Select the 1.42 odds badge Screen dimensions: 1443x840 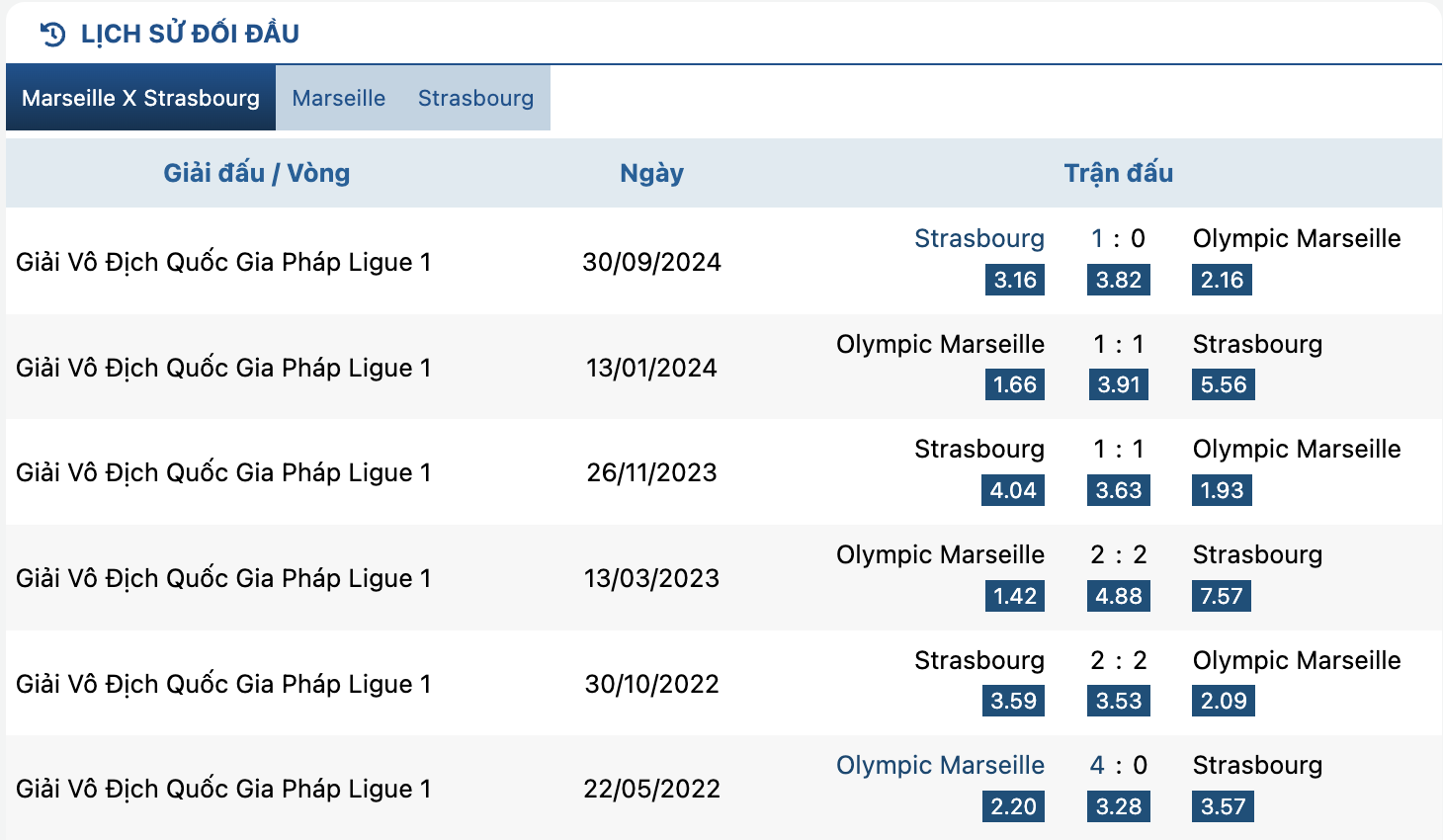click(x=1015, y=596)
